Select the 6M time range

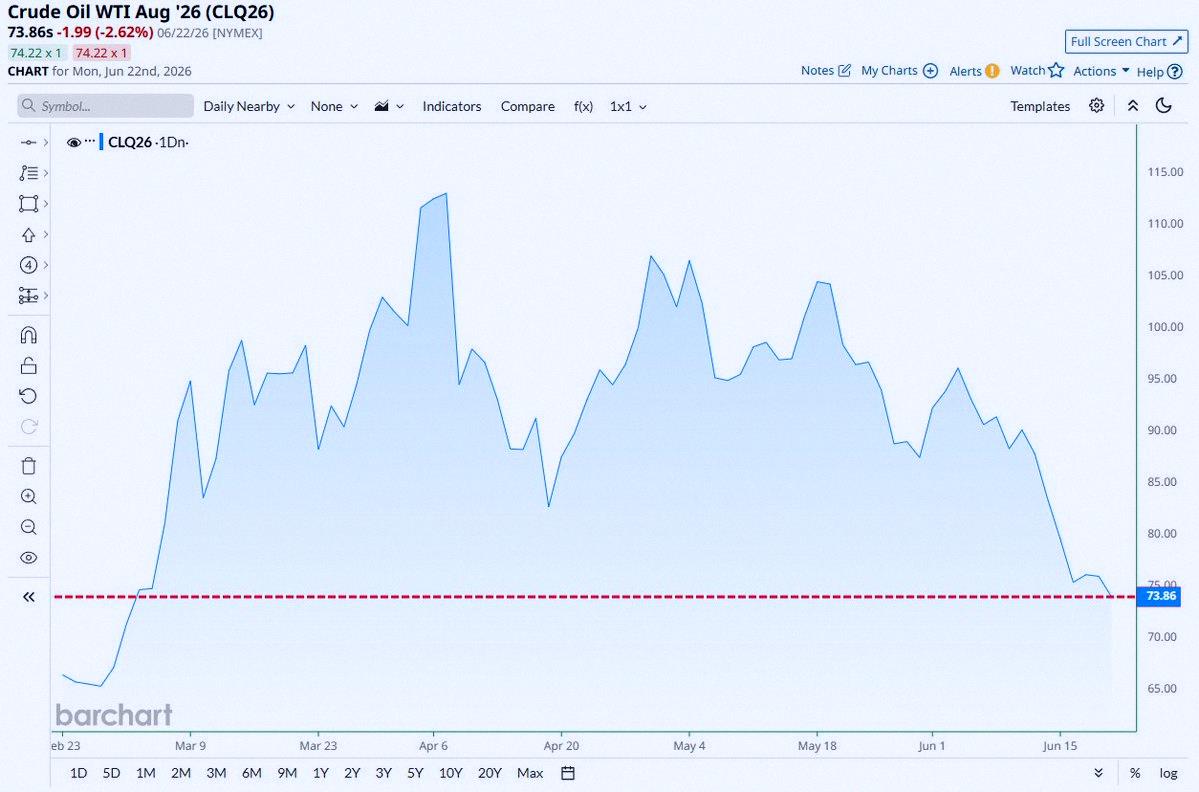[251, 773]
